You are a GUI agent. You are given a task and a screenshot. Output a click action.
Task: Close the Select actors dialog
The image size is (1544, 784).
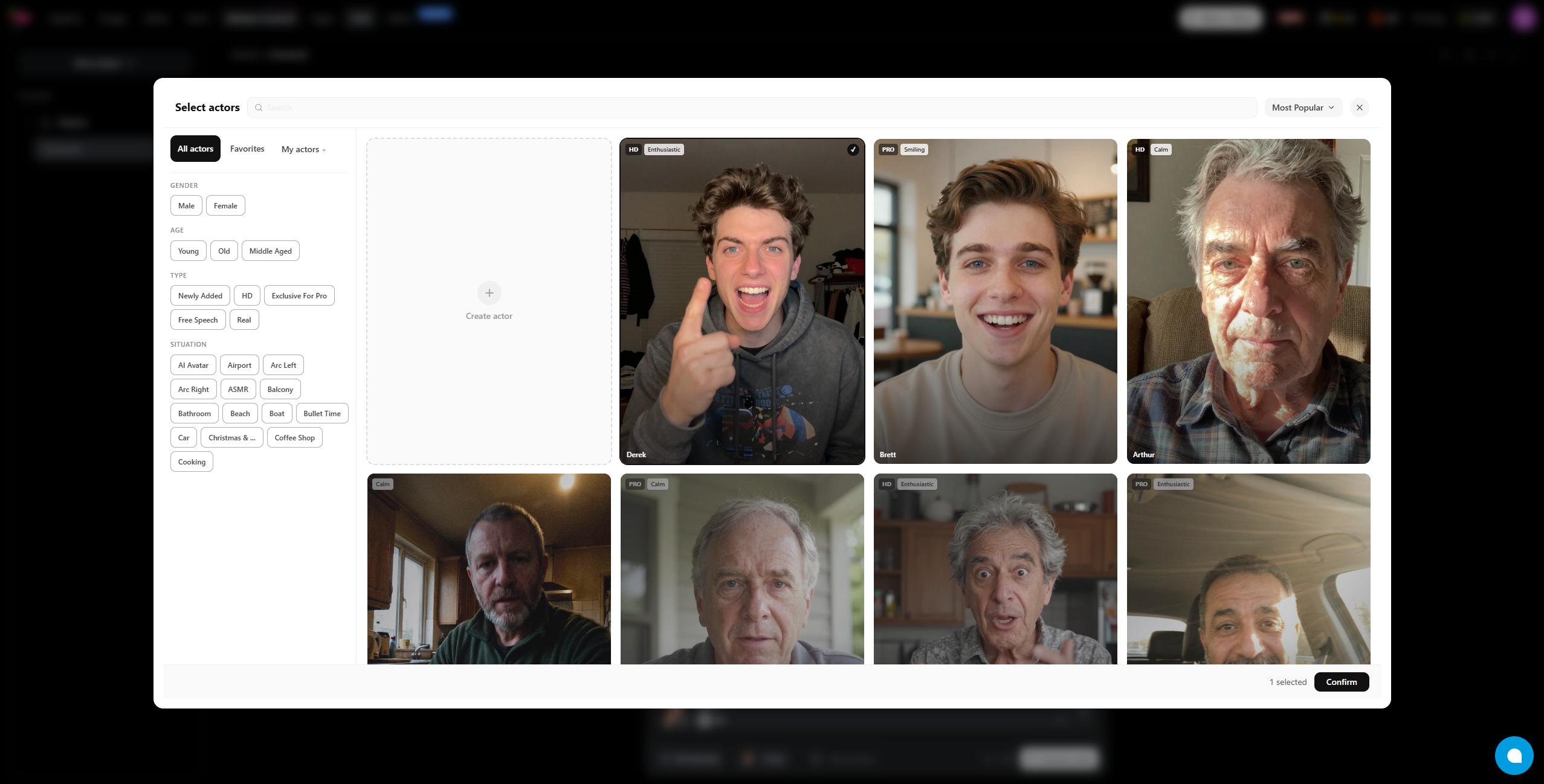1359,108
